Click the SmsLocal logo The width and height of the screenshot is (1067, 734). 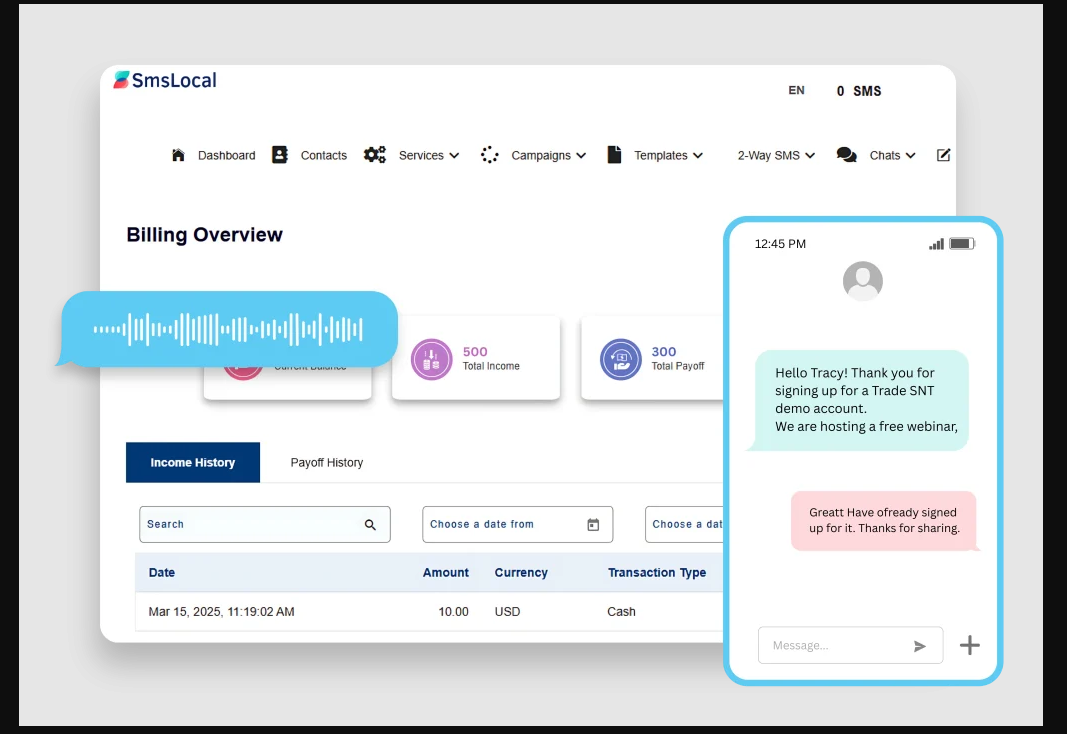click(x=165, y=80)
